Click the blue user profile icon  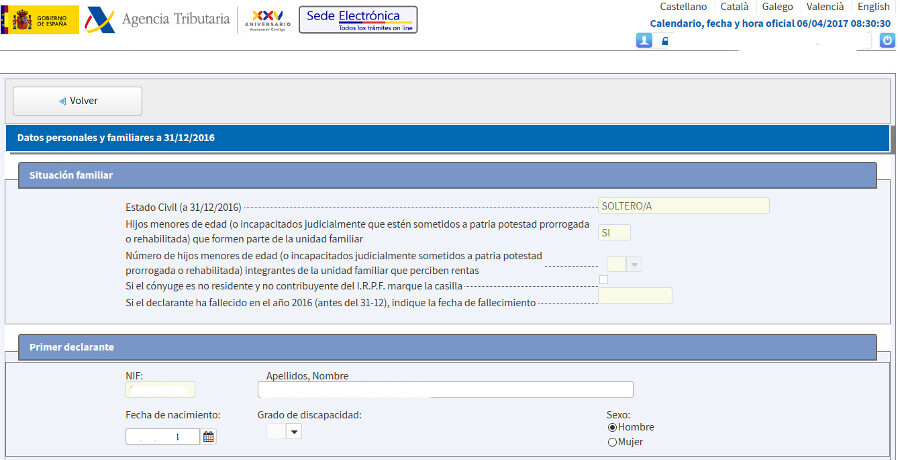[644, 41]
